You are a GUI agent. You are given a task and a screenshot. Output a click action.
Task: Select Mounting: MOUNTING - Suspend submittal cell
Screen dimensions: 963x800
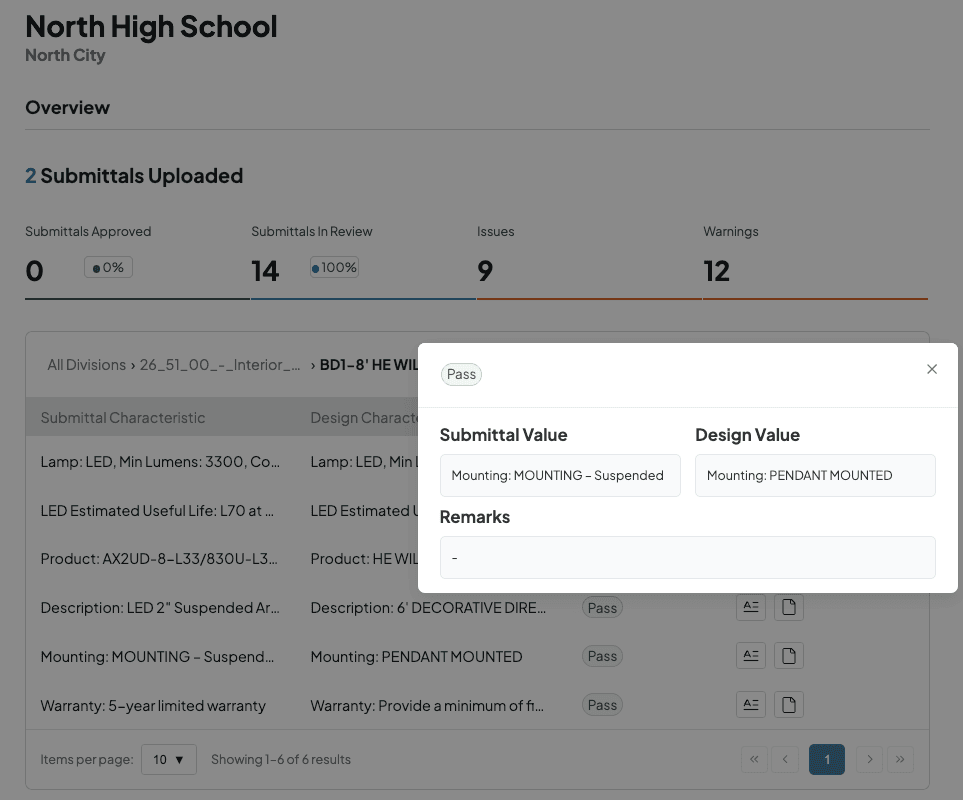[x=157, y=656]
